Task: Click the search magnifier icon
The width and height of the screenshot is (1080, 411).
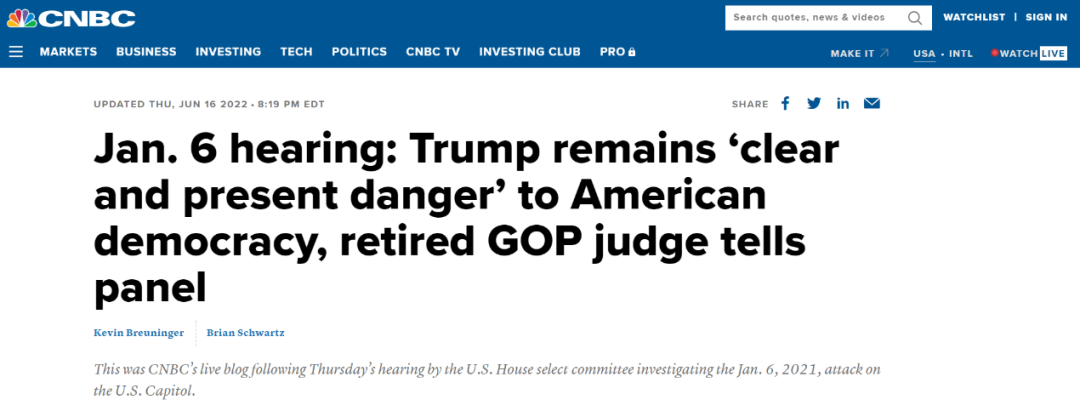Action: (915, 18)
